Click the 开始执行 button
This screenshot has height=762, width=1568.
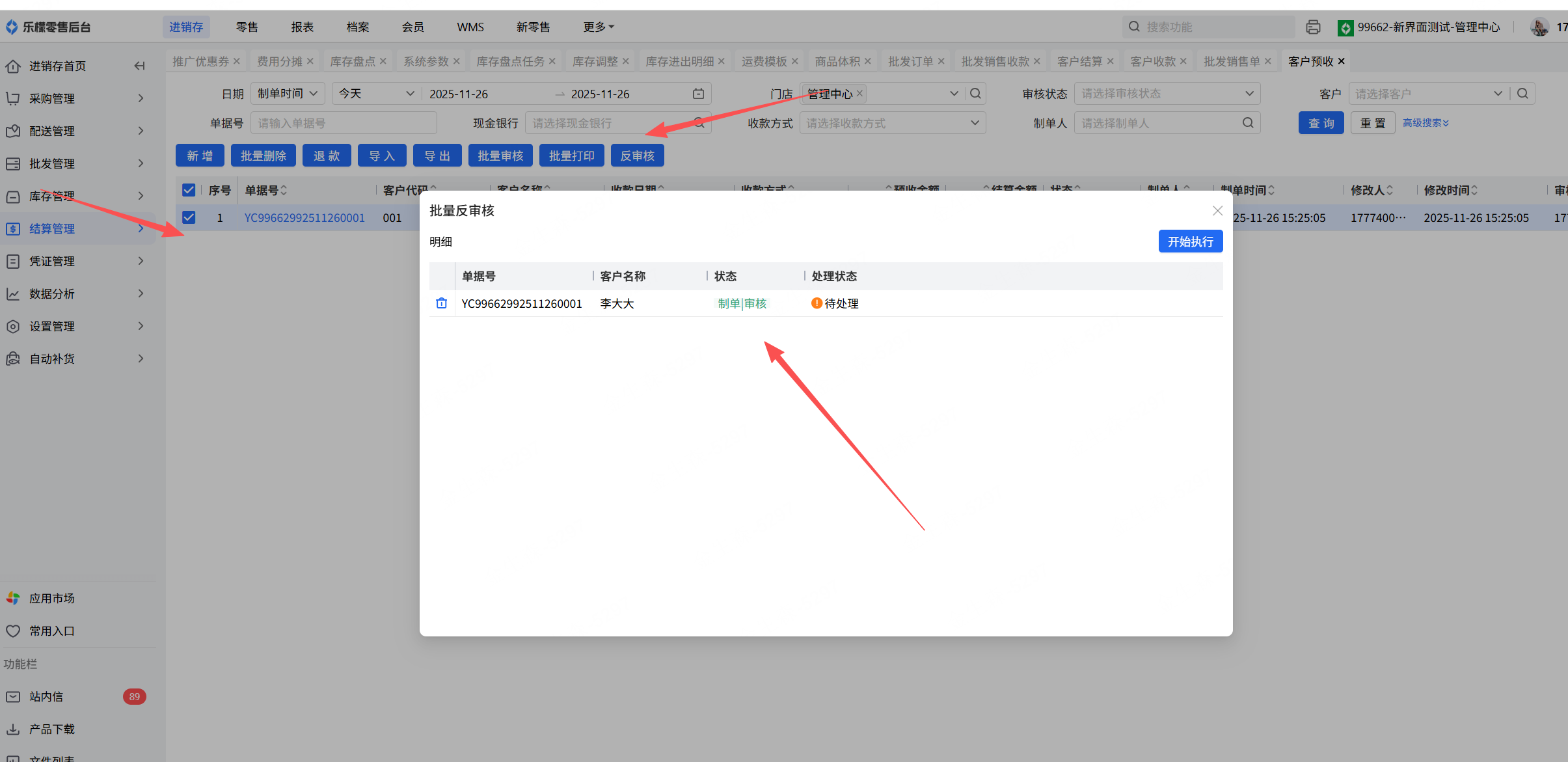click(x=1190, y=241)
